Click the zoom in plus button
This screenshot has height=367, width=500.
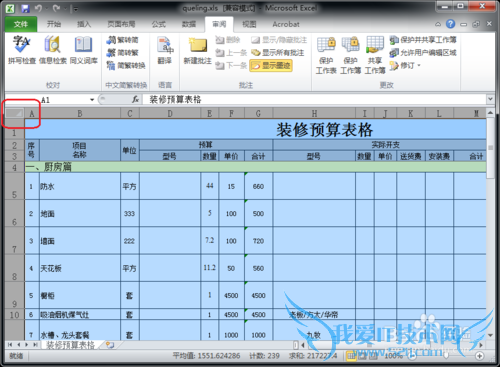pyautogui.click(x=479, y=356)
